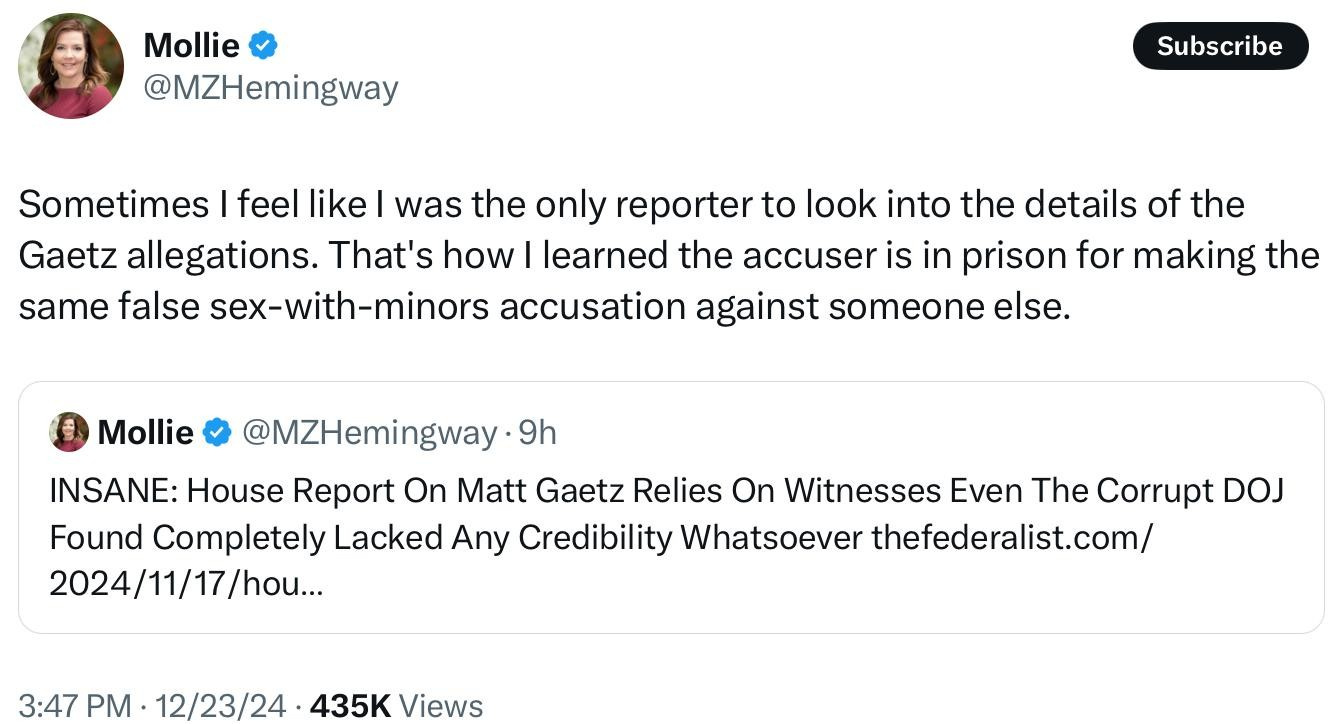Click the small avatar in the quoted post
The width and height of the screenshot is (1343, 724).
coord(69,432)
